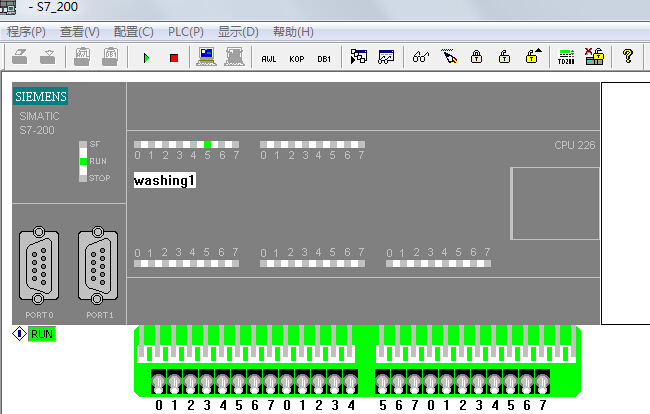Open the 显示(D) menu
Viewport: 650px width, 414px height.
[238, 32]
